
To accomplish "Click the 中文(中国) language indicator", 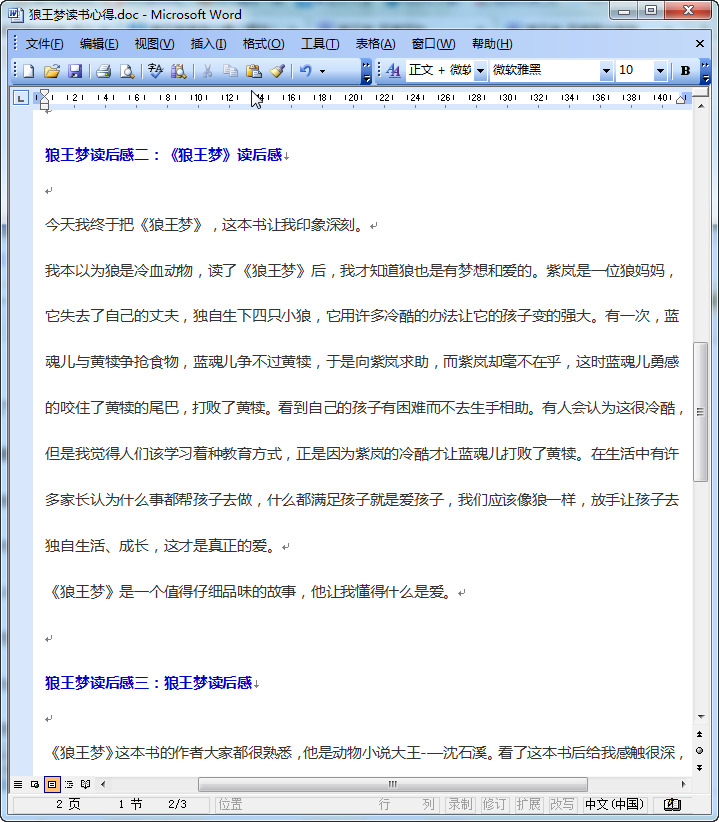I will (x=614, y=804).
